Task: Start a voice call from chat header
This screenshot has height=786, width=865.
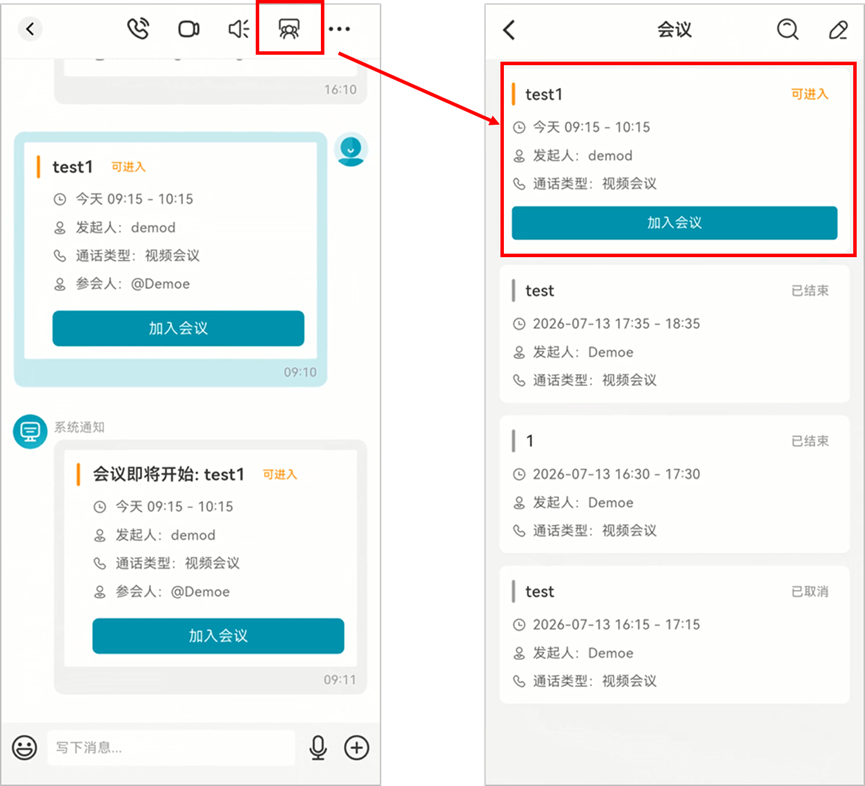Action: [138, 29]
